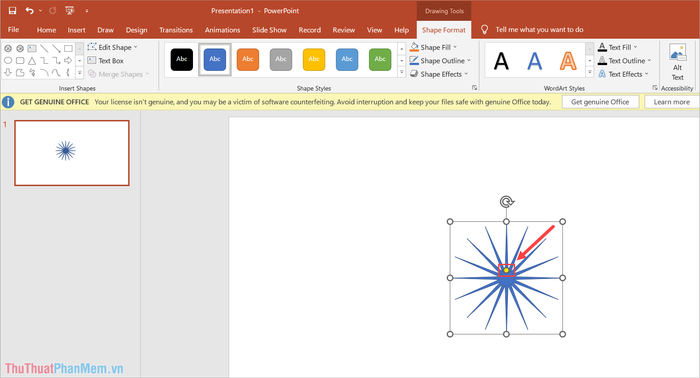
Task: Apply the orange shape style preset
Action: (248, 59)
